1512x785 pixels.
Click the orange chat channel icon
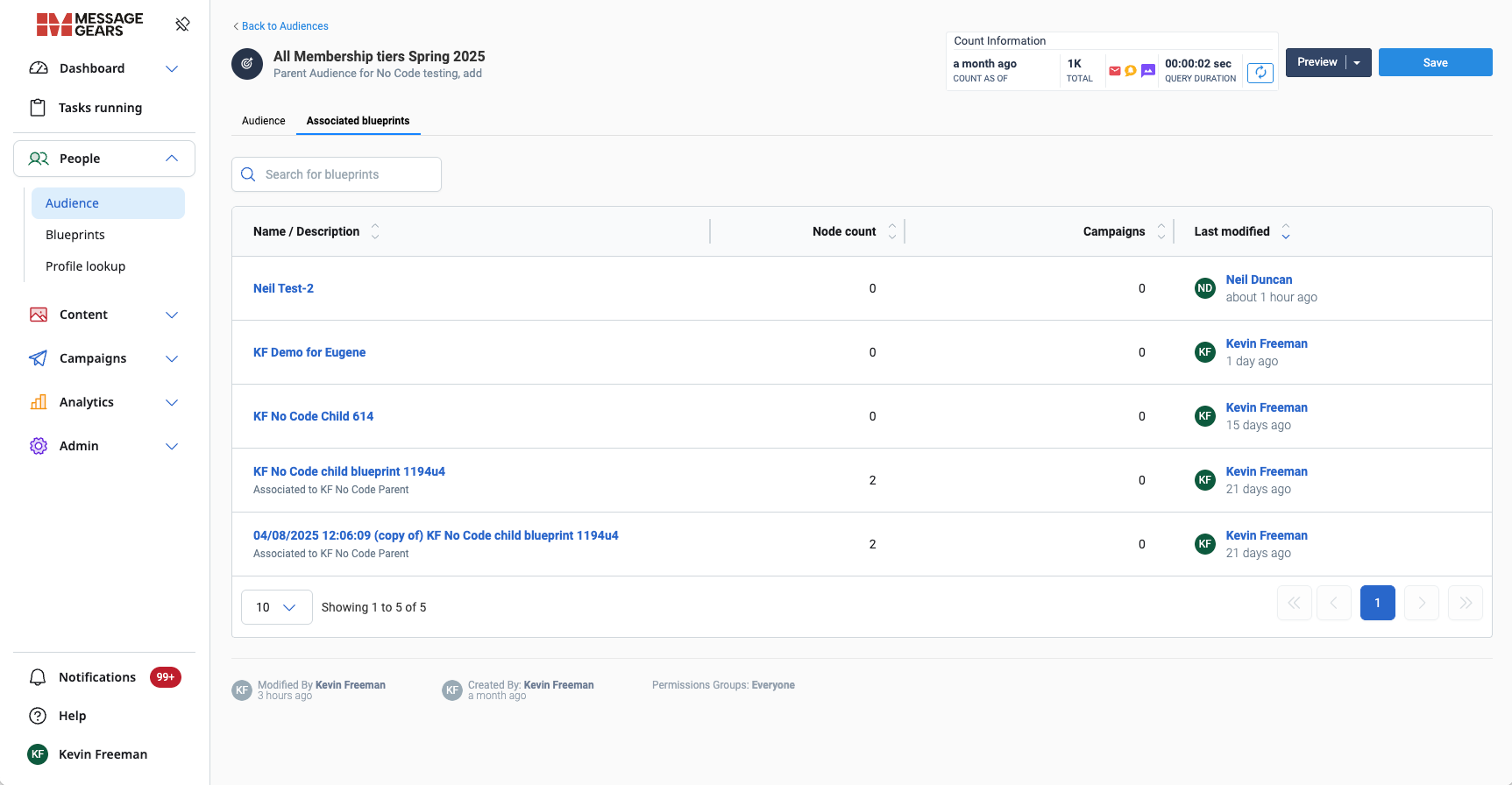(1131, 71)
